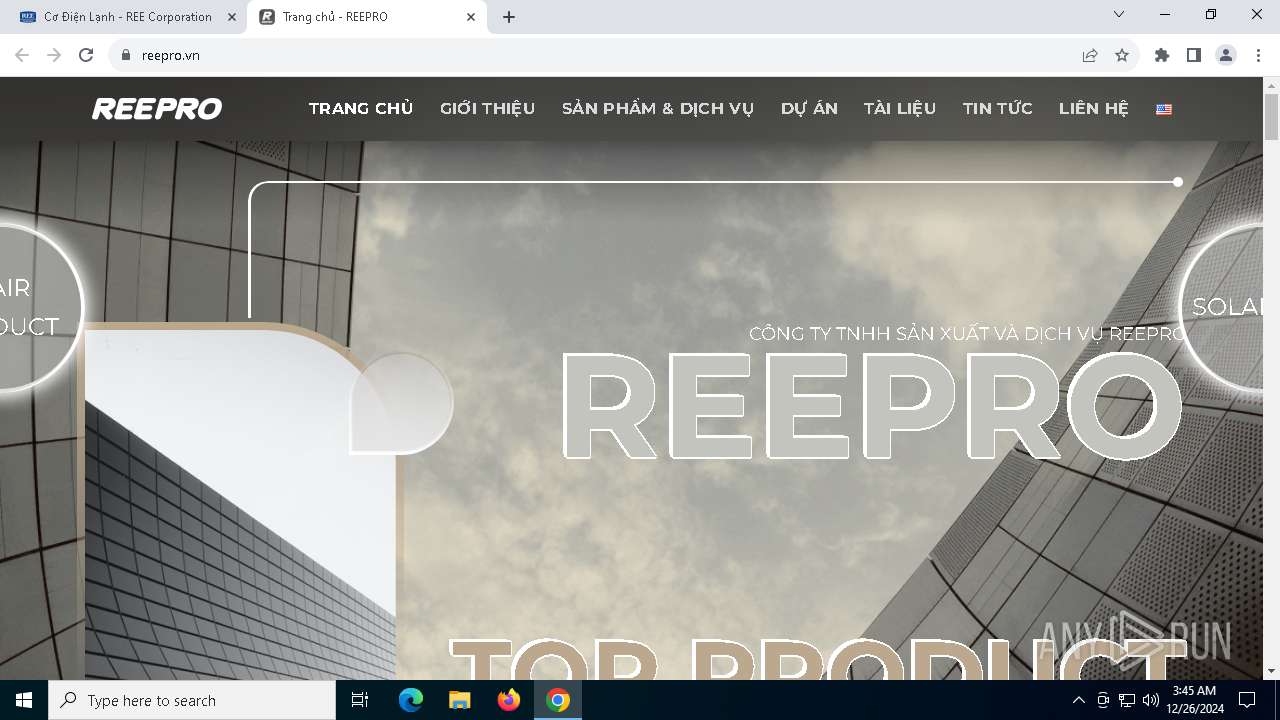Close the Trang chủ - REEPRO tab
This screenshot has height=720, width=1280.
(471, 17)
